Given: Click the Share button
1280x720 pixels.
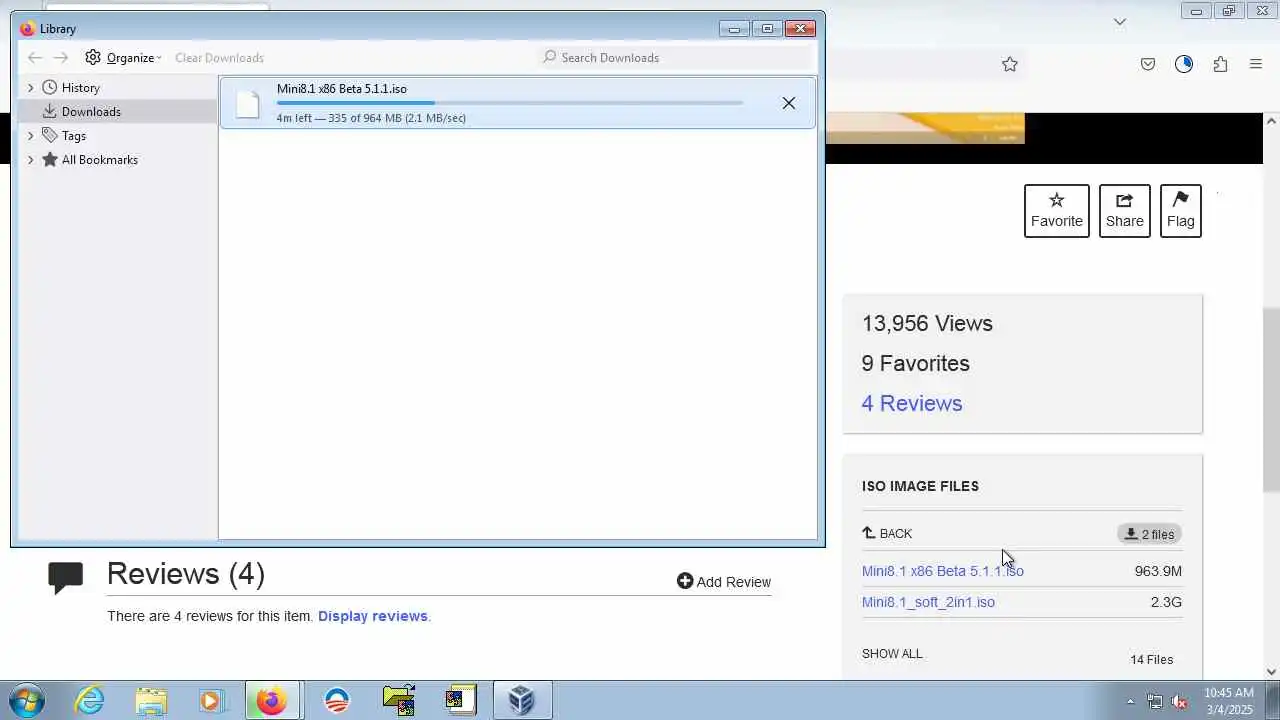Looking at the screenshot, I should coord(1125,211).
